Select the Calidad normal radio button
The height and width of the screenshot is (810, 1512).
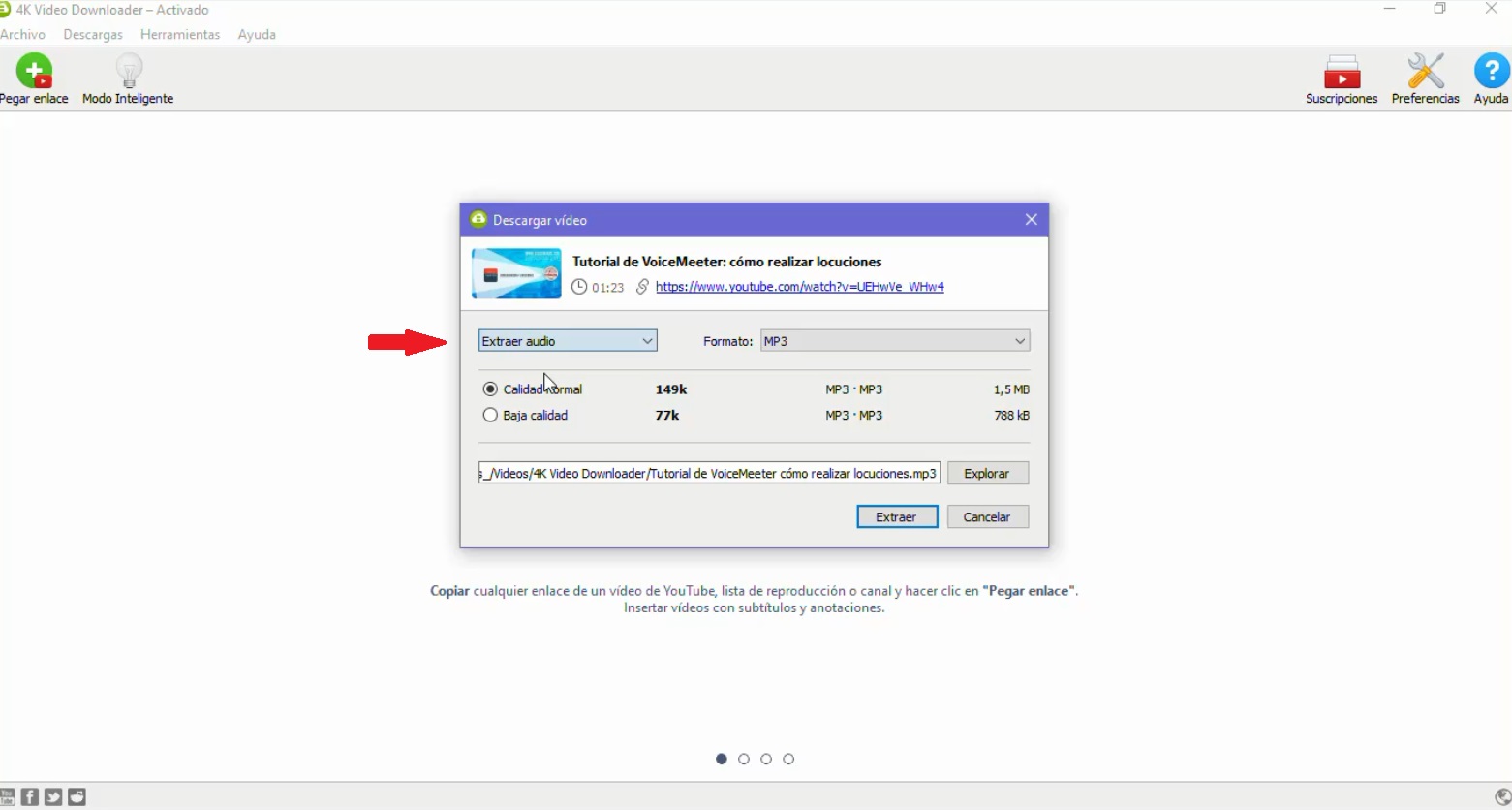[x=490, y=389]
